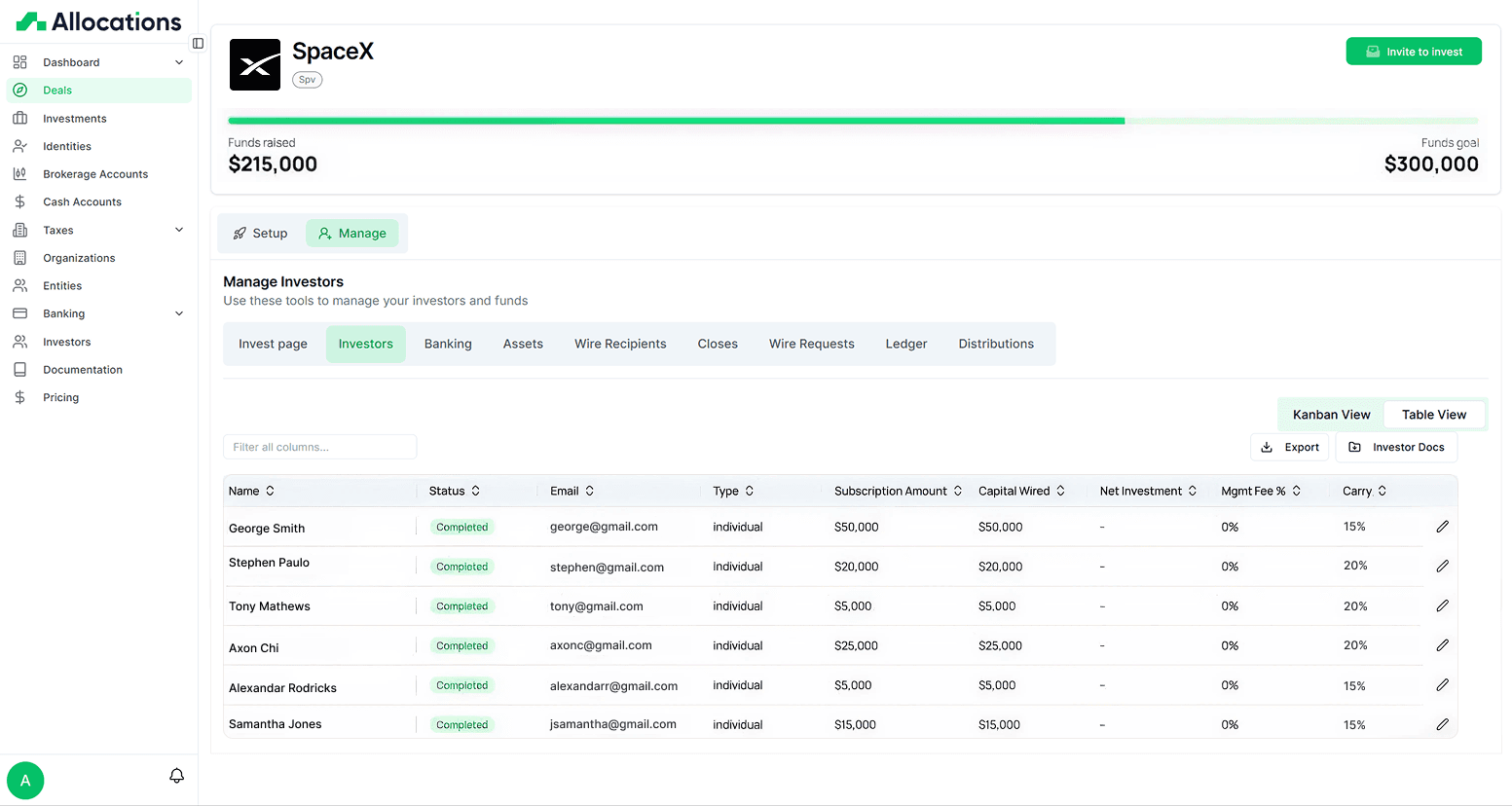Click the notification bell at bottom left
This screenshot has width=1512, height=806.
[x=176, y=776]
